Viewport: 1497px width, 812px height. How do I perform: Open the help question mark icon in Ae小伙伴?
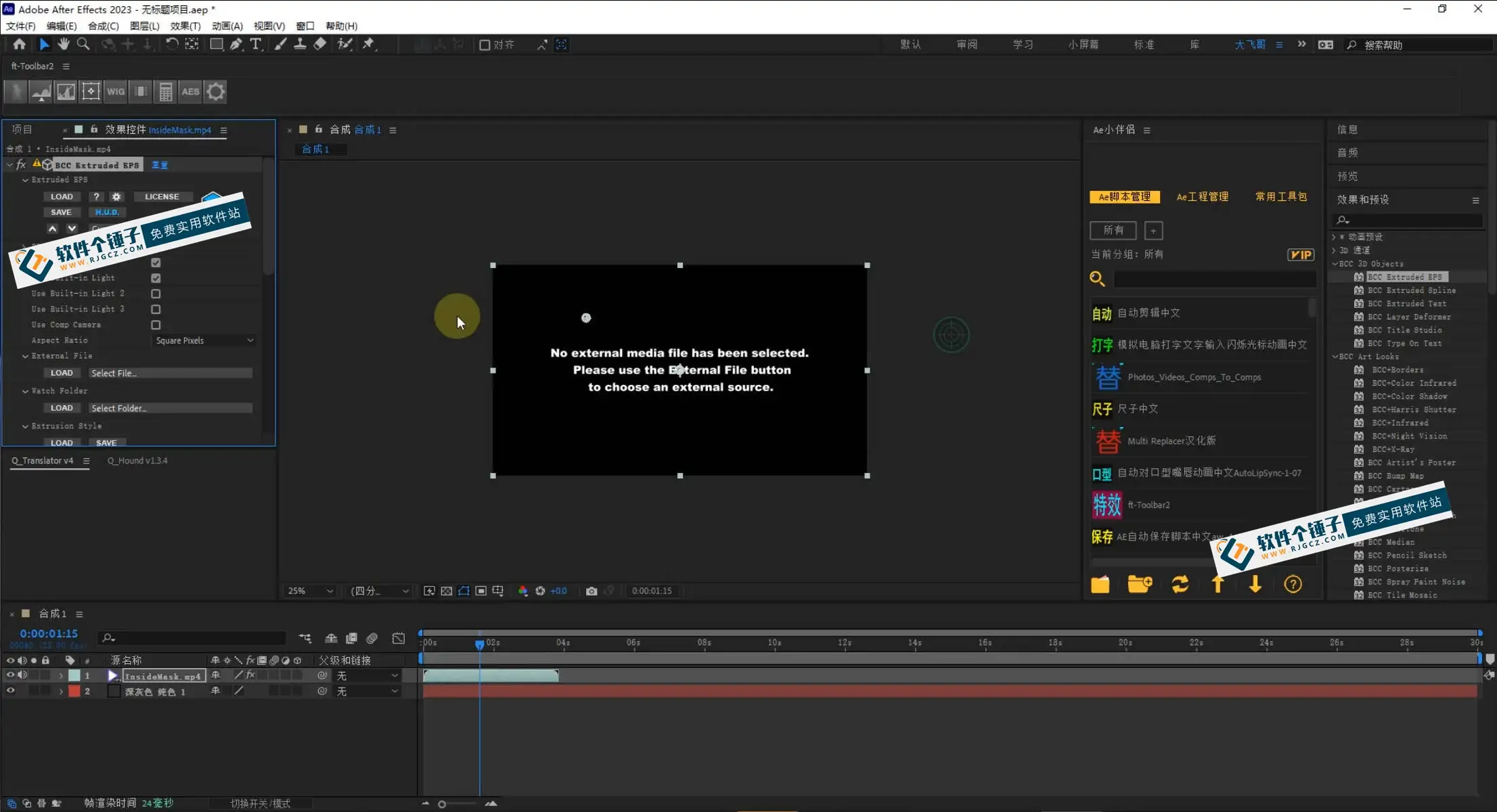[1293, 584]
